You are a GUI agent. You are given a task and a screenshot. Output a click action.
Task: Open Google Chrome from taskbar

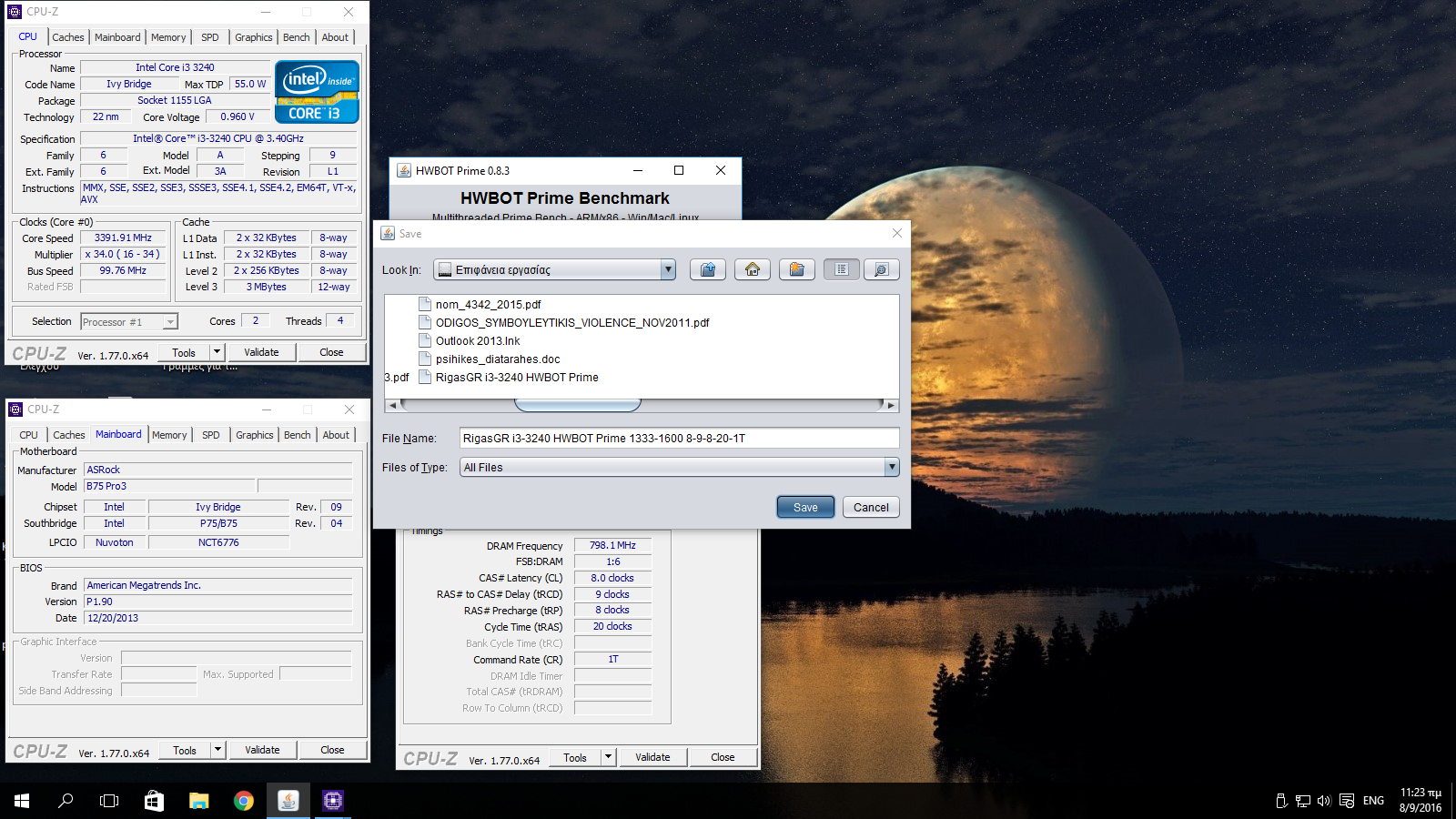tap(243, 801)
